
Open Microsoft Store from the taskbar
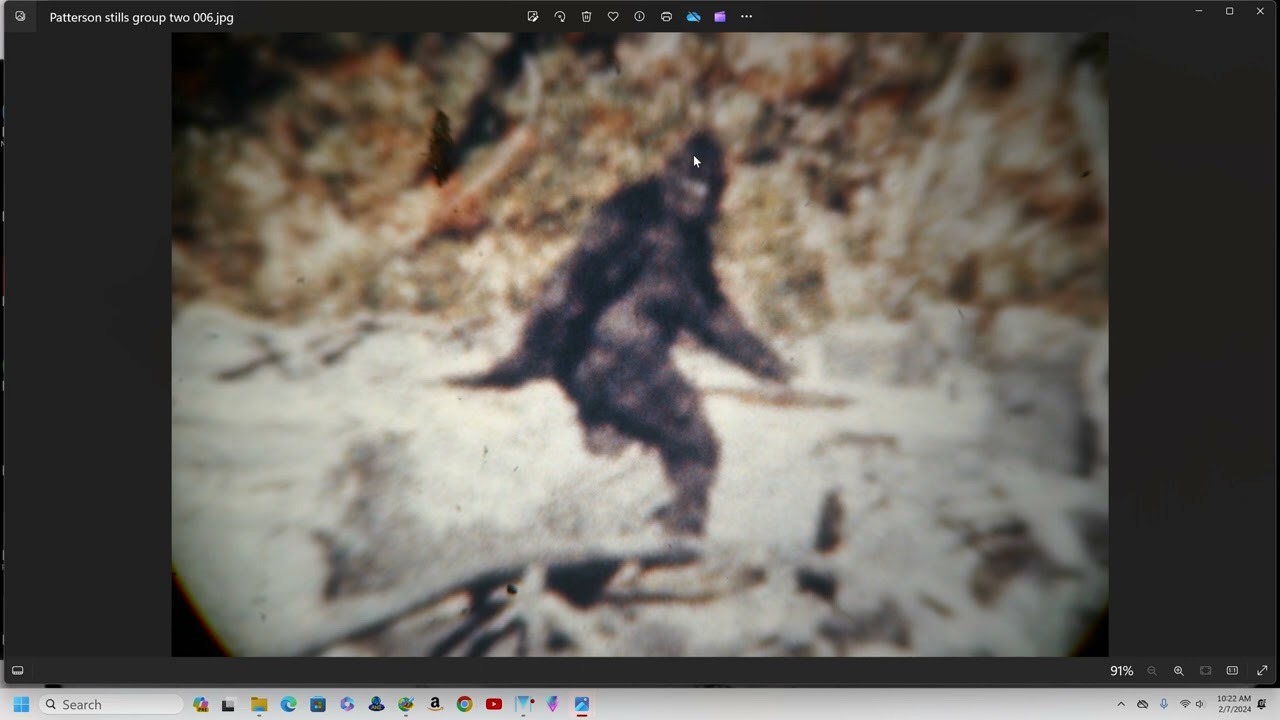[x=317, y=704]
